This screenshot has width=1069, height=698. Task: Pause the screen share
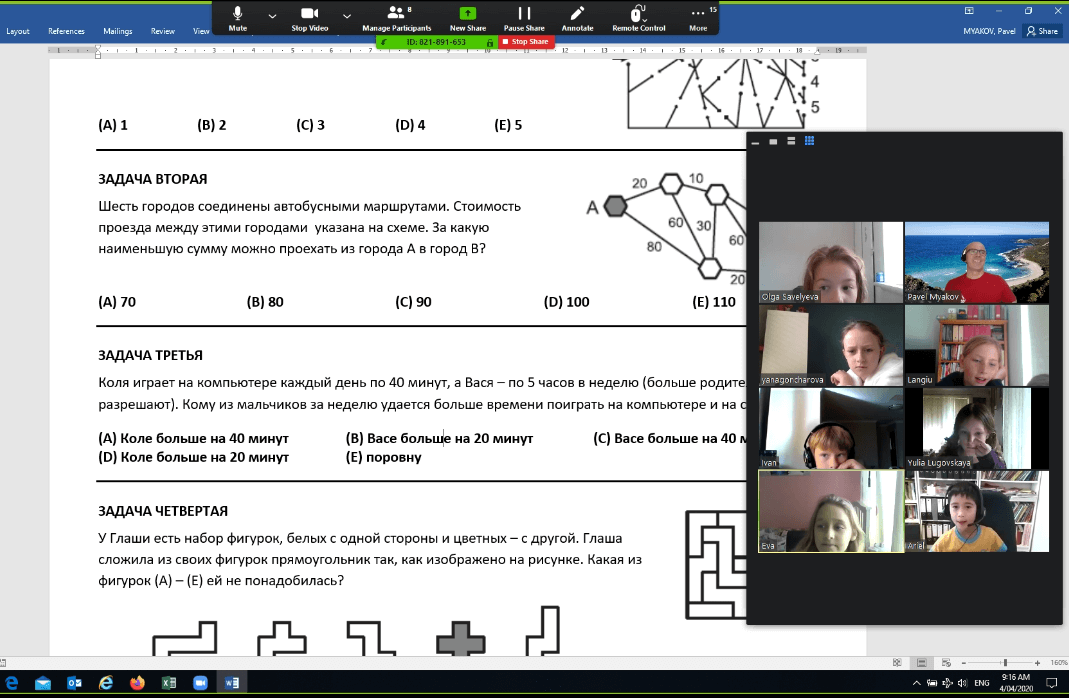(x=524, y=17)
